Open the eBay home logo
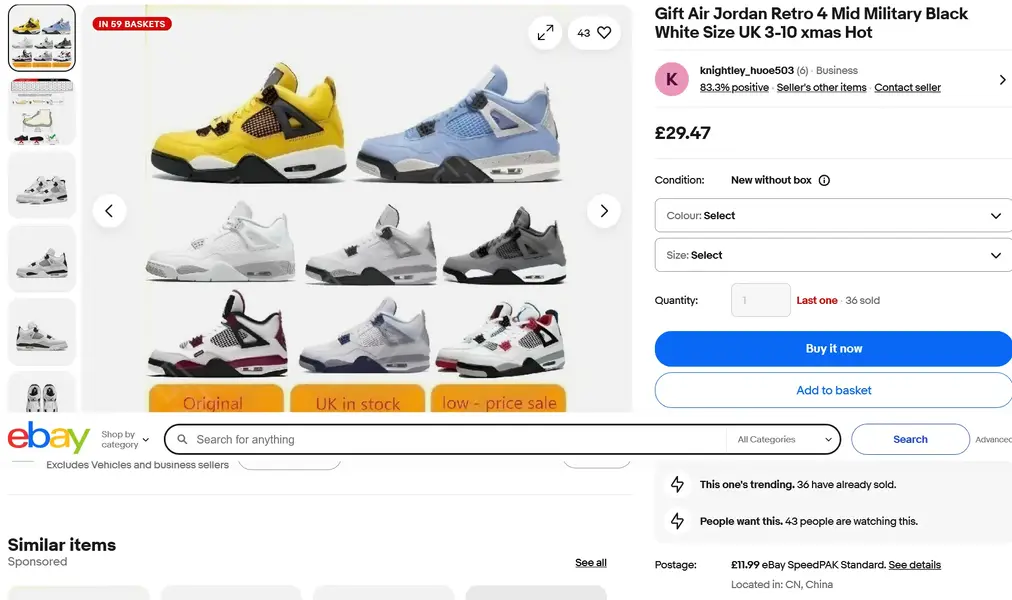Viewport: 1012px width, 600px height. click(49, 438)
